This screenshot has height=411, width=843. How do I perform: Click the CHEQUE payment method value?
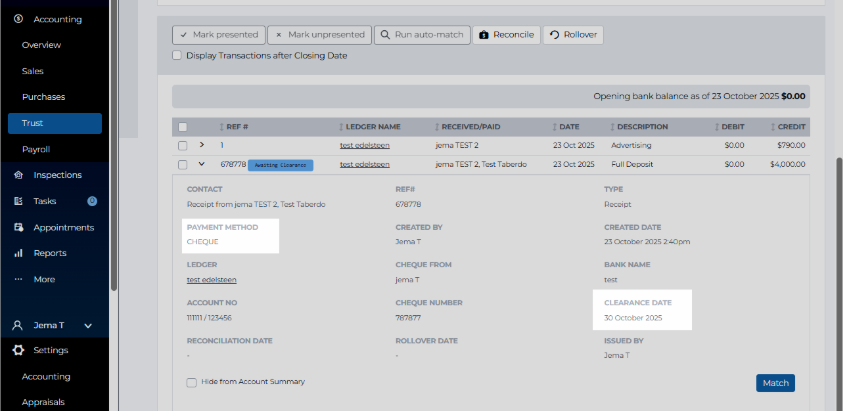203,242
